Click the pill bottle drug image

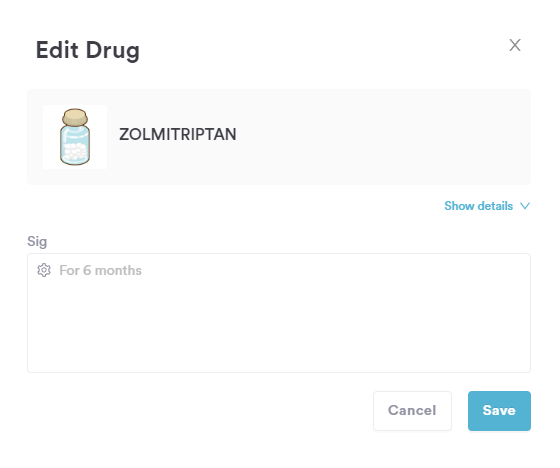pos(75,137)
